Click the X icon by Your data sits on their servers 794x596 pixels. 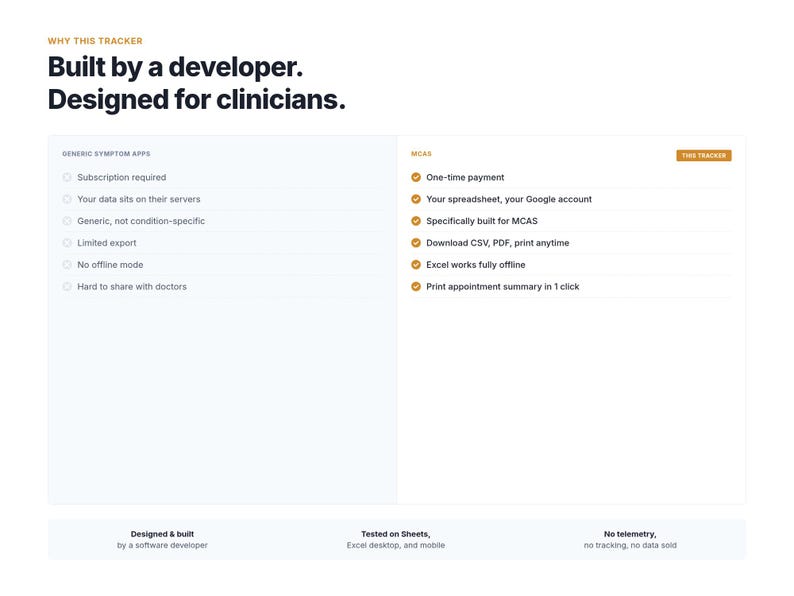pos(67,199)
